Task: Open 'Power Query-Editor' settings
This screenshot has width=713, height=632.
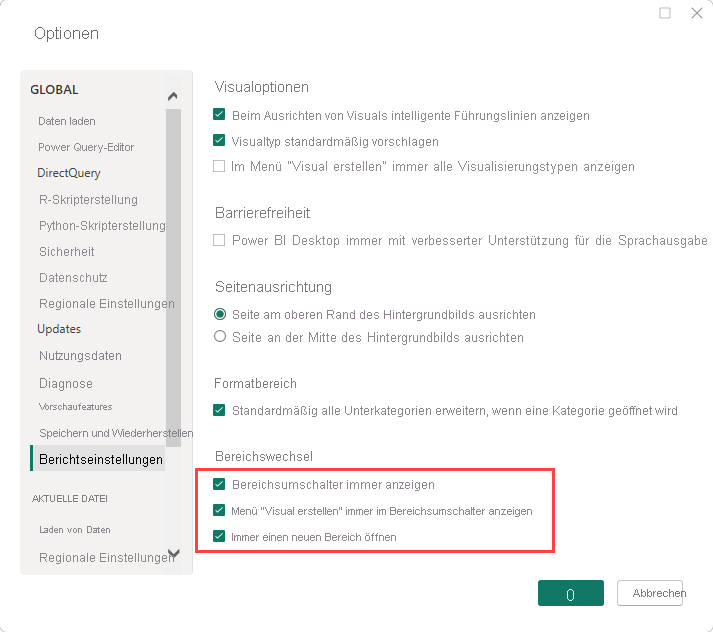Action: 86,147
